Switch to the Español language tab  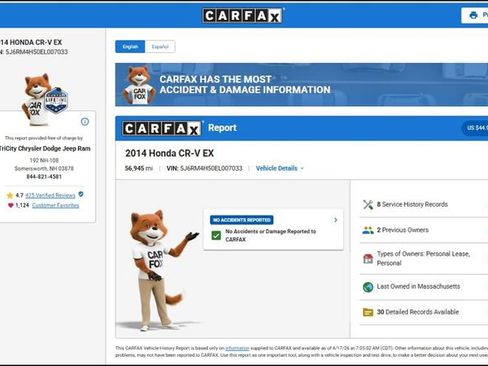click(160, 47)
